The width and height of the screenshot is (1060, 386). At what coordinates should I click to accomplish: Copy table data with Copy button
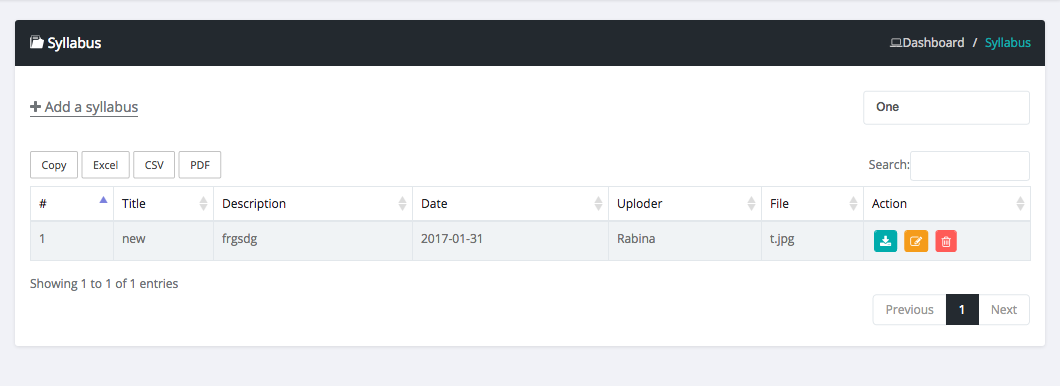tap(54, 165)
